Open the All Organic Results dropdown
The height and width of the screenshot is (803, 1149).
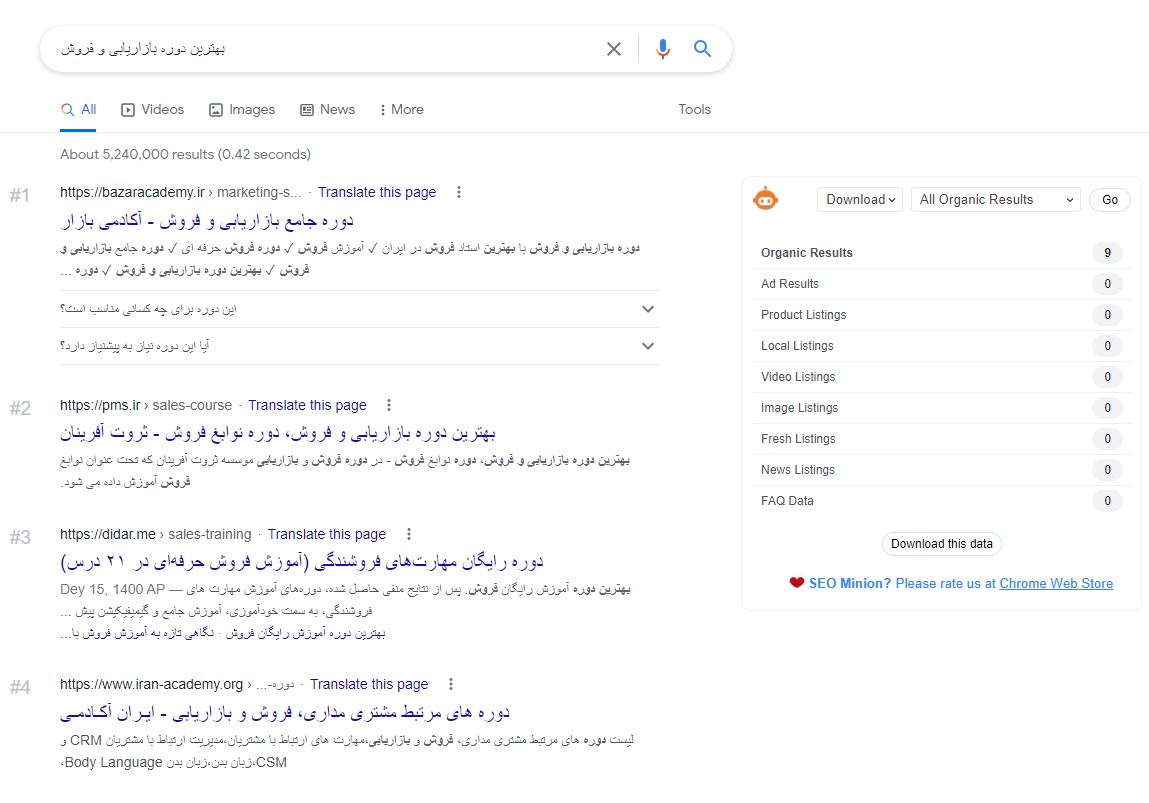point(996,199)
